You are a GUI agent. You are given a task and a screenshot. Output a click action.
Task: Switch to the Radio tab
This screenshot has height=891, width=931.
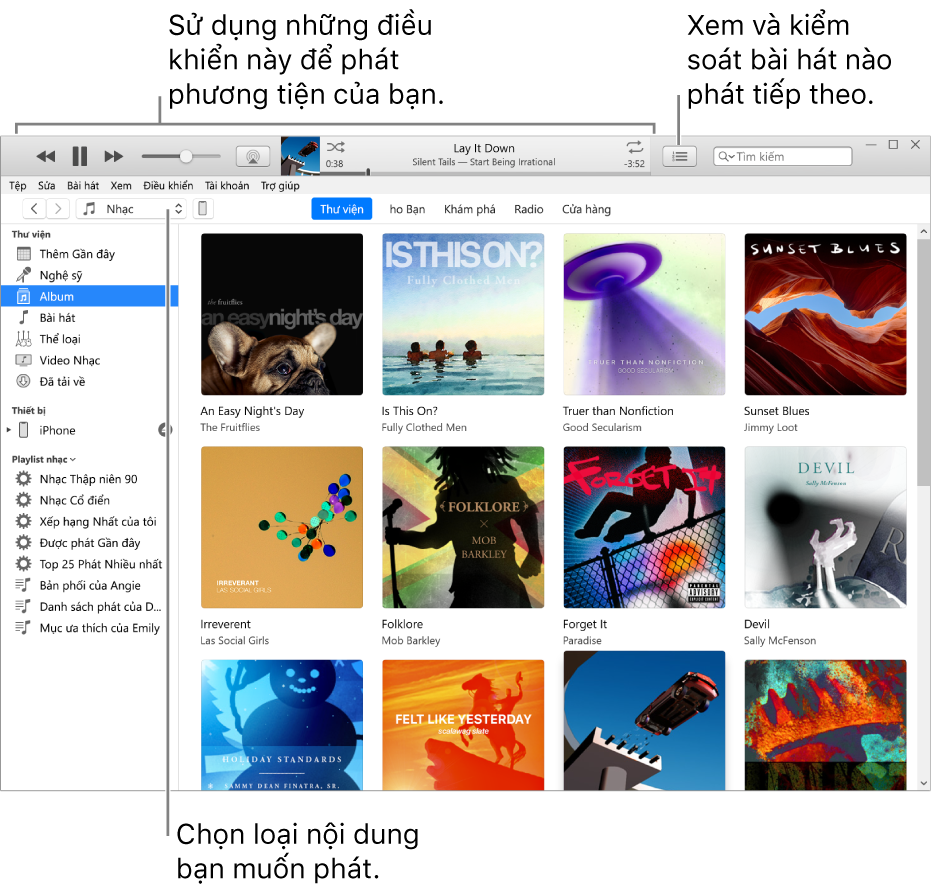tap(528, 209)
